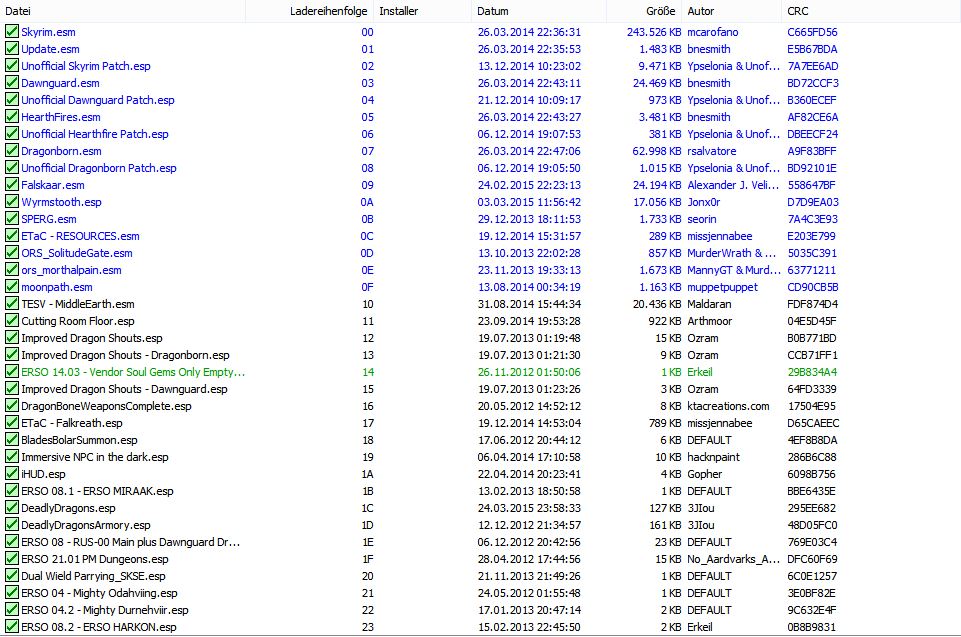Uncheck the Skyrim.esm checkbox
The width and height of the screenshot is (961, 637).
pyautogui.click(x=12, y=32)
